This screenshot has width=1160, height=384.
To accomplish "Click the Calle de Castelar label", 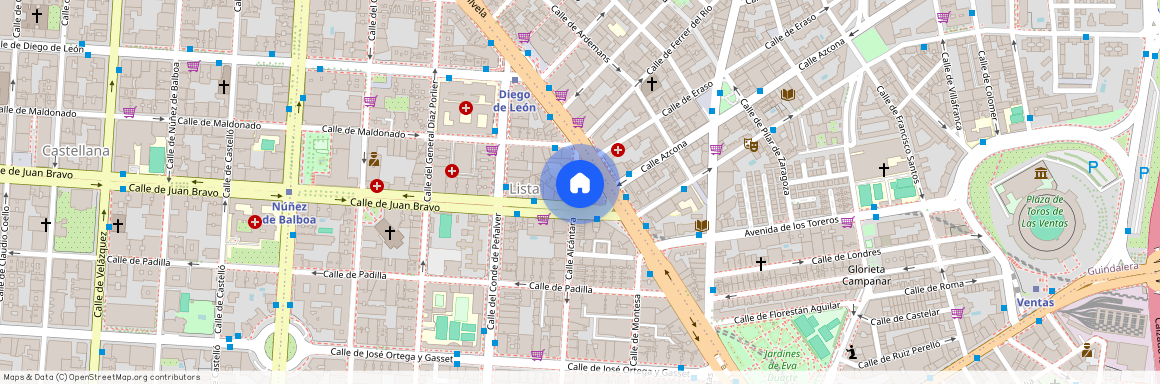I will [x=905, y=317].
